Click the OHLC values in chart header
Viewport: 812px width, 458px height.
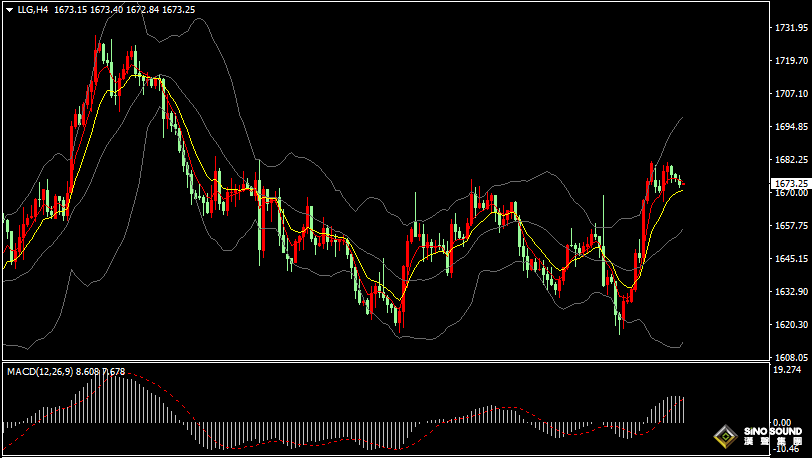click(124, 10)
